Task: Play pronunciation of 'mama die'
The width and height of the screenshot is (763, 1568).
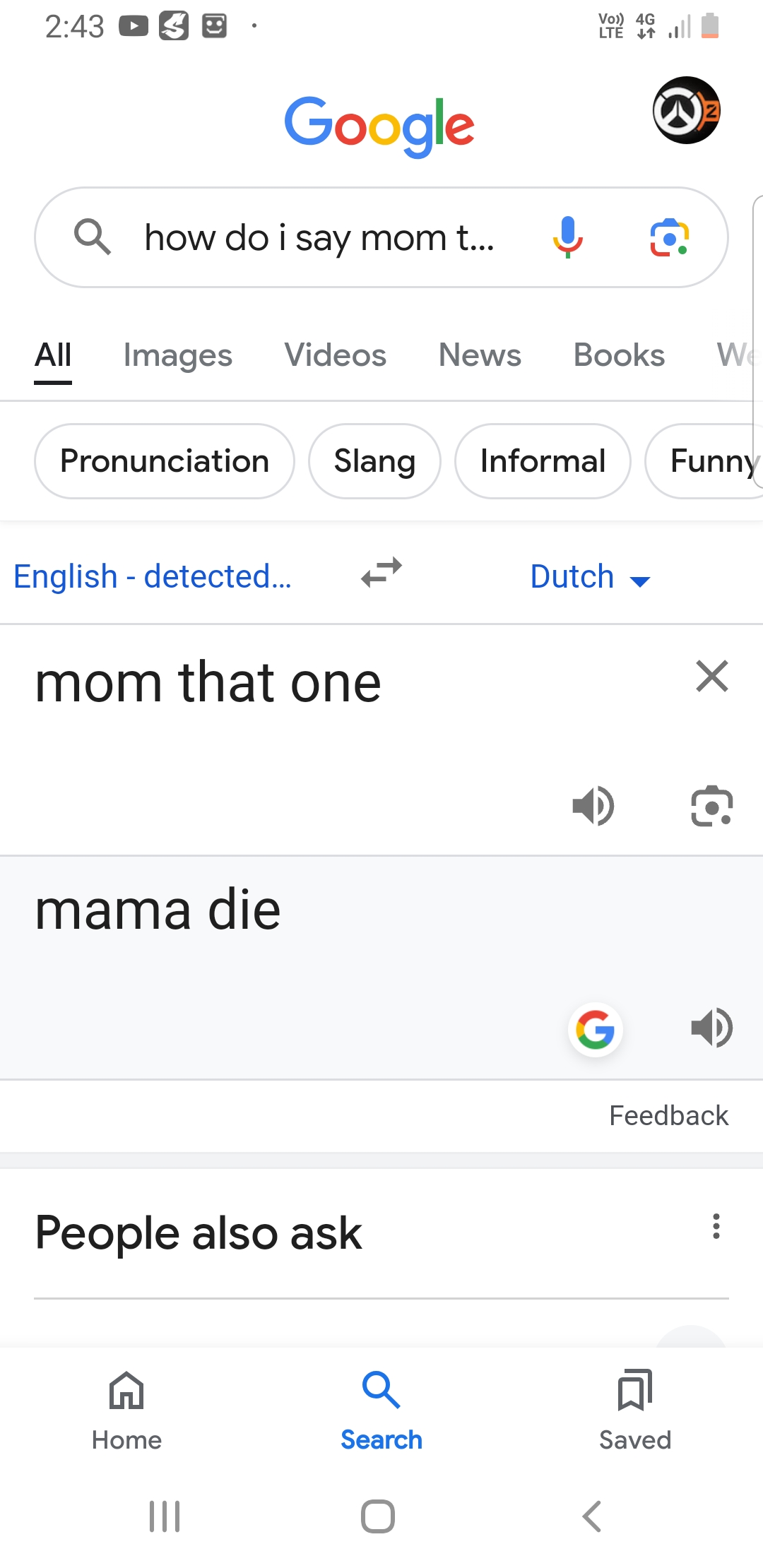Action: click(x=711, y=1028)
